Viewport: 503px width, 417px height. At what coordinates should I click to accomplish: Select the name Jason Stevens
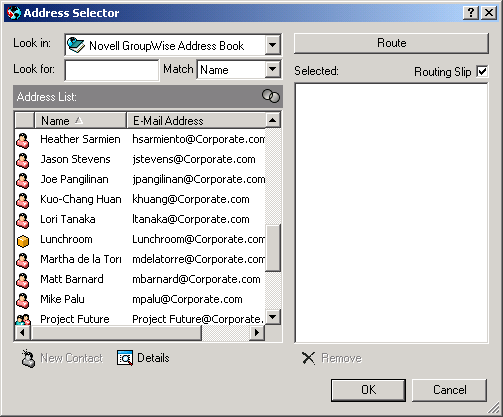(75, 159)
